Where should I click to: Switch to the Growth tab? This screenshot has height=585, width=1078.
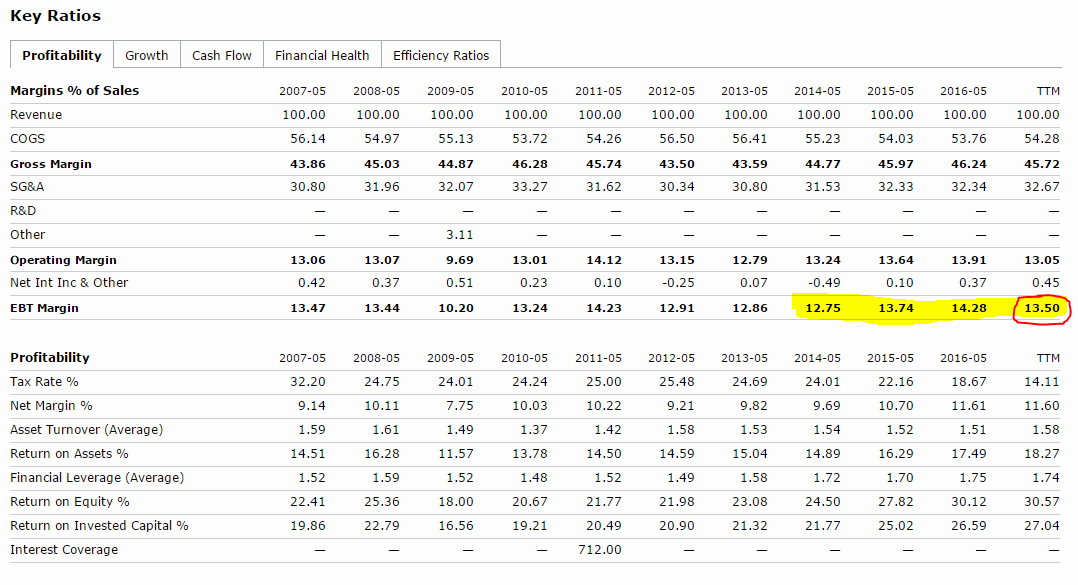click(146, 55)
